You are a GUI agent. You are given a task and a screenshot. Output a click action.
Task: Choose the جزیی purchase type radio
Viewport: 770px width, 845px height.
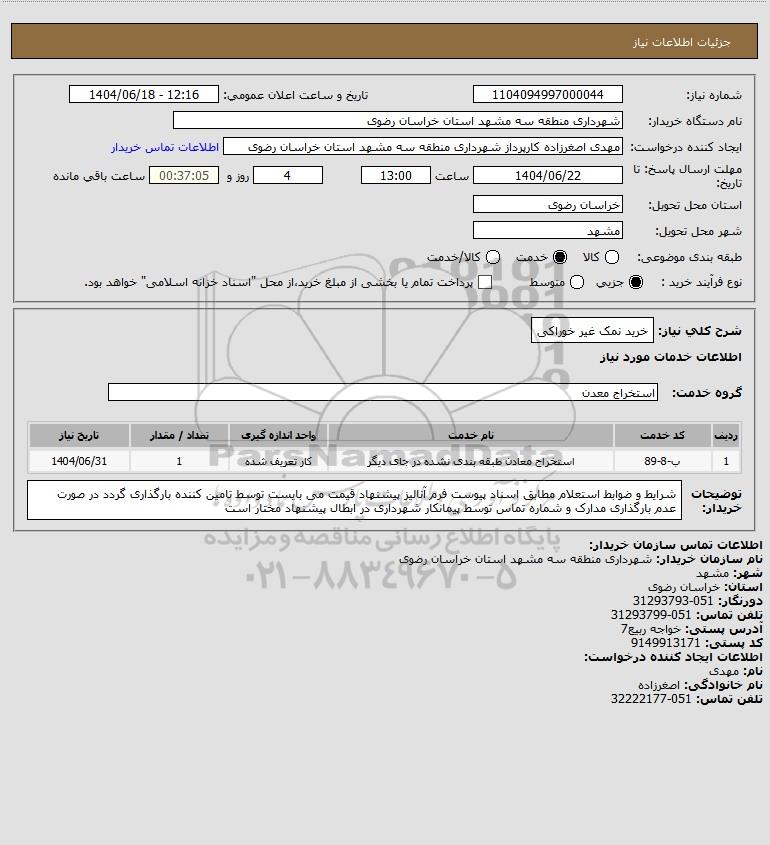click(x=636, y=282)
